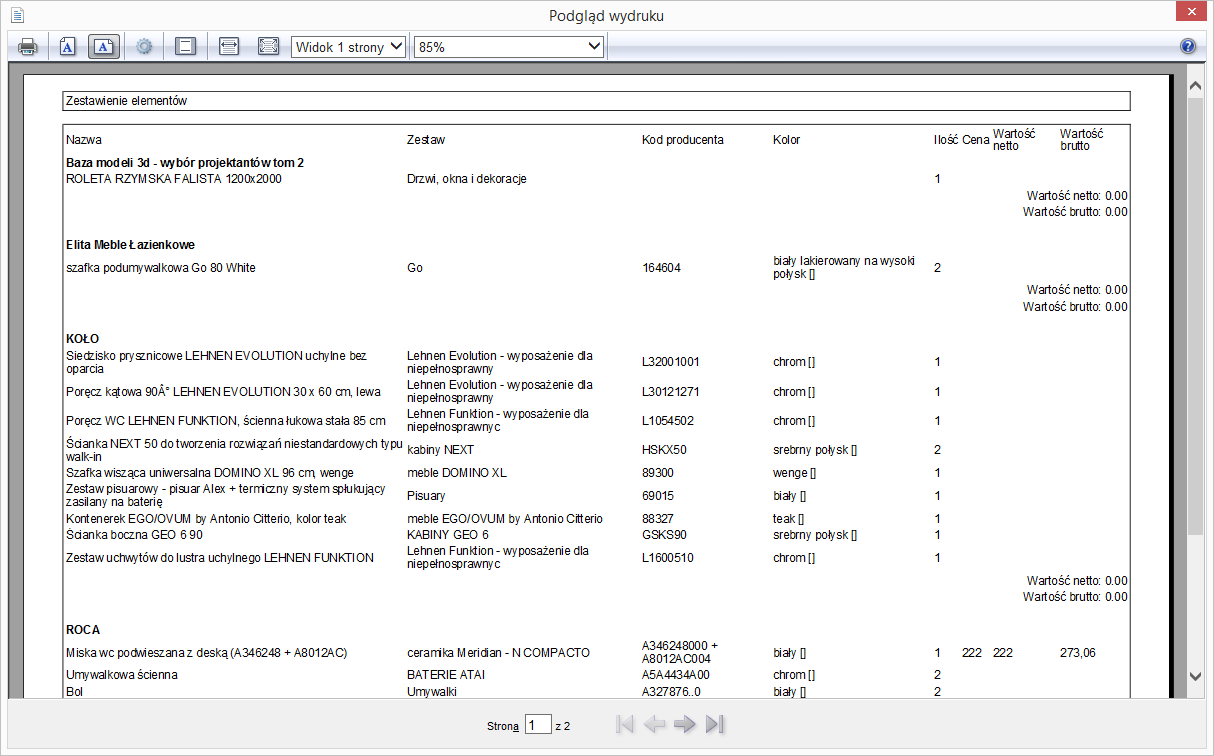Click the 'ROCA' group heading
This screenshot has height=756, width=1214.
click(x=83, y=630)
